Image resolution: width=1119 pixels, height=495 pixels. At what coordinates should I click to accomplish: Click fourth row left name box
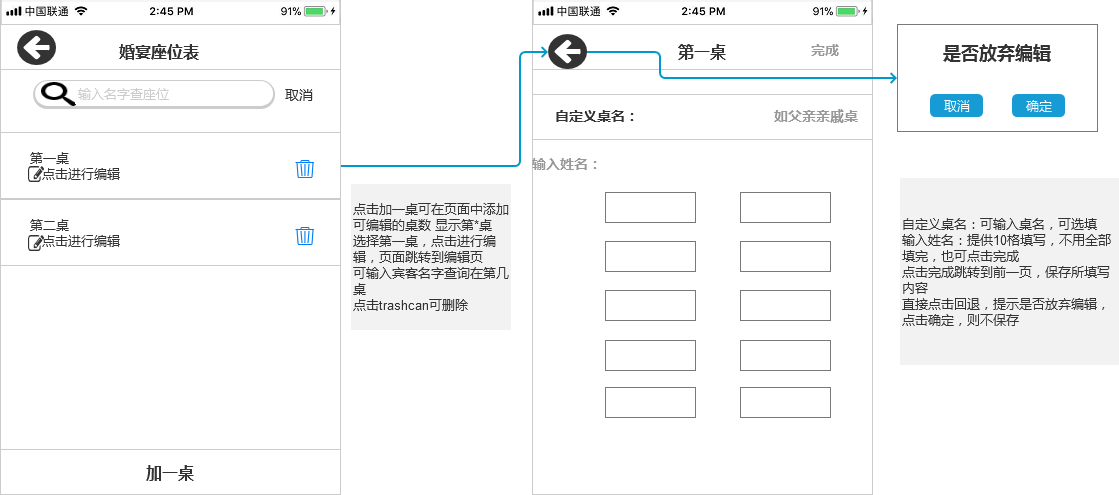click(x=650, y=355)
